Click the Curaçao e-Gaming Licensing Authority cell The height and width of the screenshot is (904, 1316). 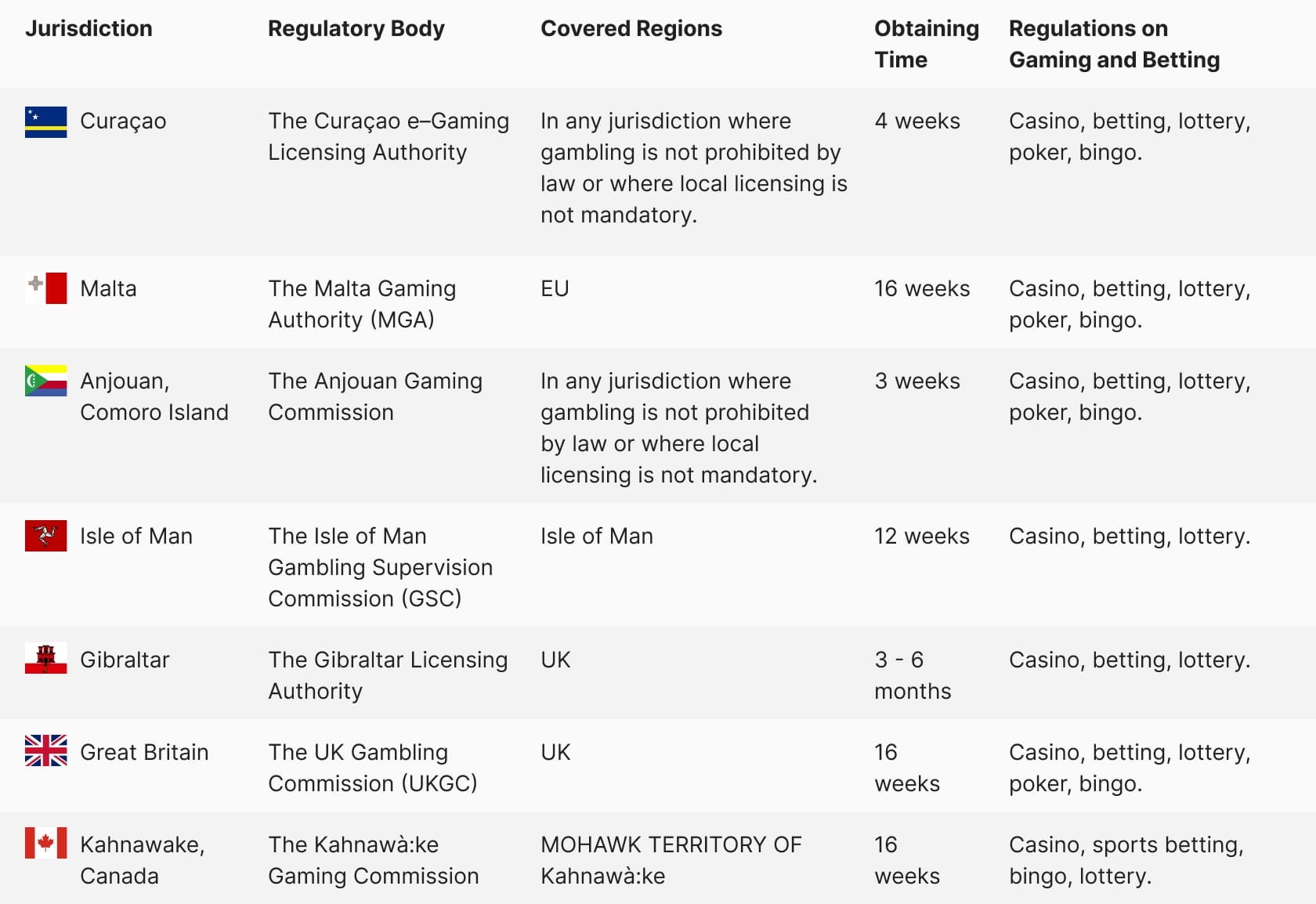[x=389, y=136]
